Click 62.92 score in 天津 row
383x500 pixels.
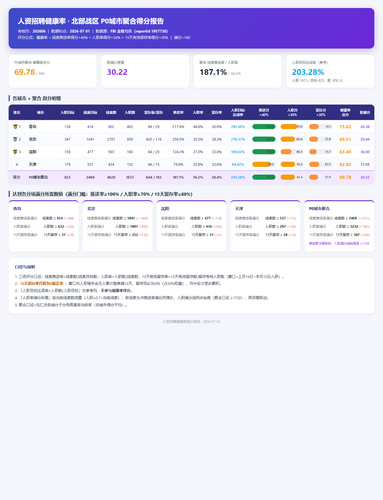click(345, 165)
